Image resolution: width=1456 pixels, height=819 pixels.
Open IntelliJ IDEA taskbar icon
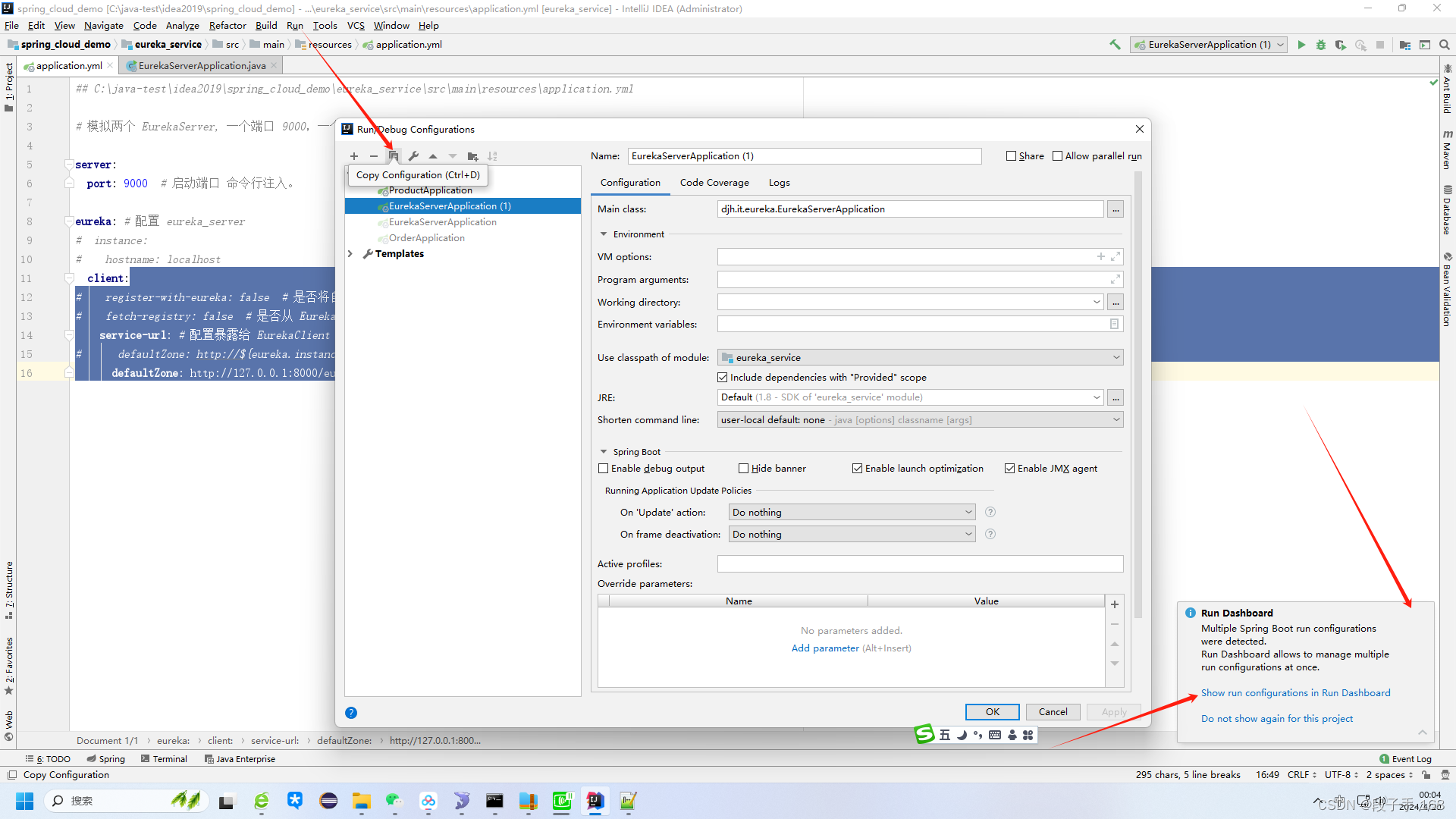(595, 801)
